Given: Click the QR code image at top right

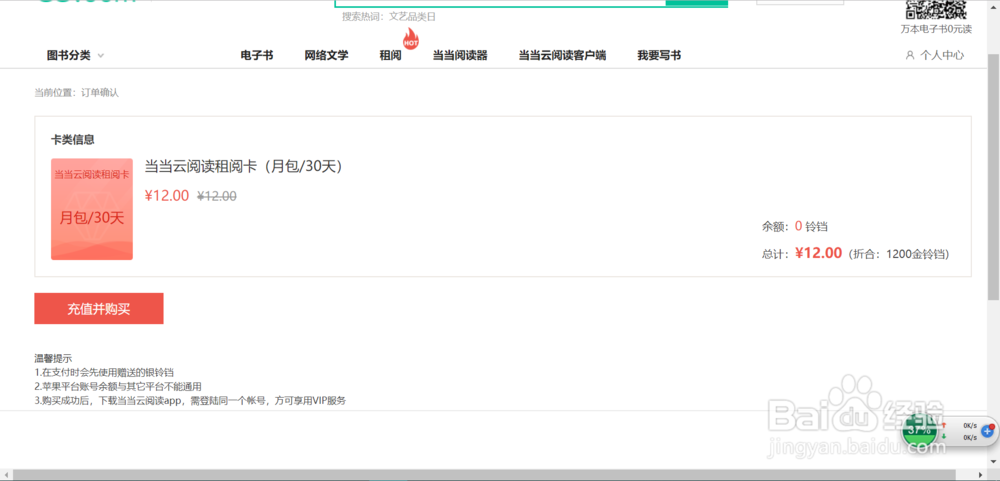Looking at the screenshot, I should point(936,10).
